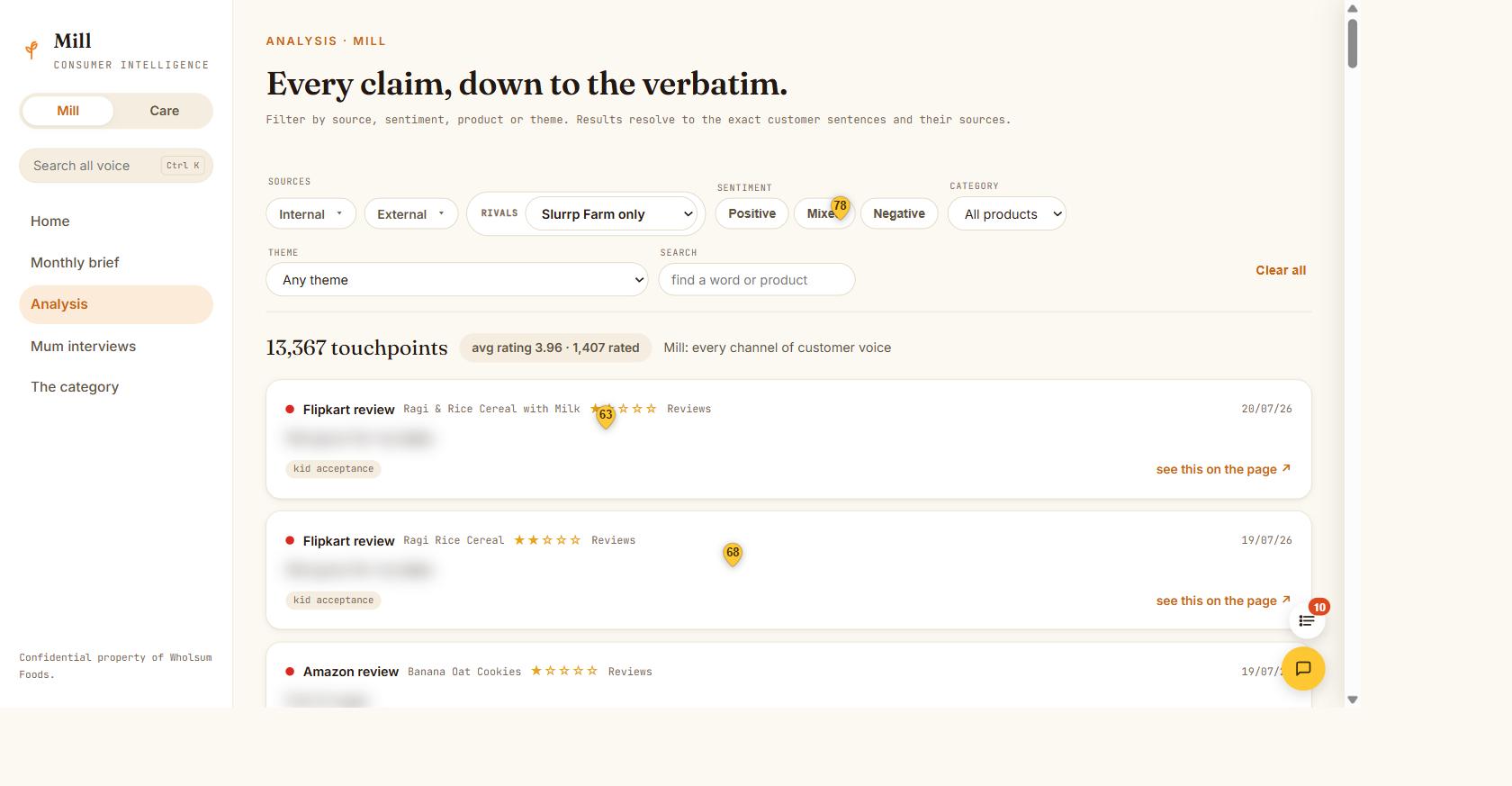This screenshot has width=1512, height=786.
Task: Expand the External sources dropdown
Action: coord(411,214)
